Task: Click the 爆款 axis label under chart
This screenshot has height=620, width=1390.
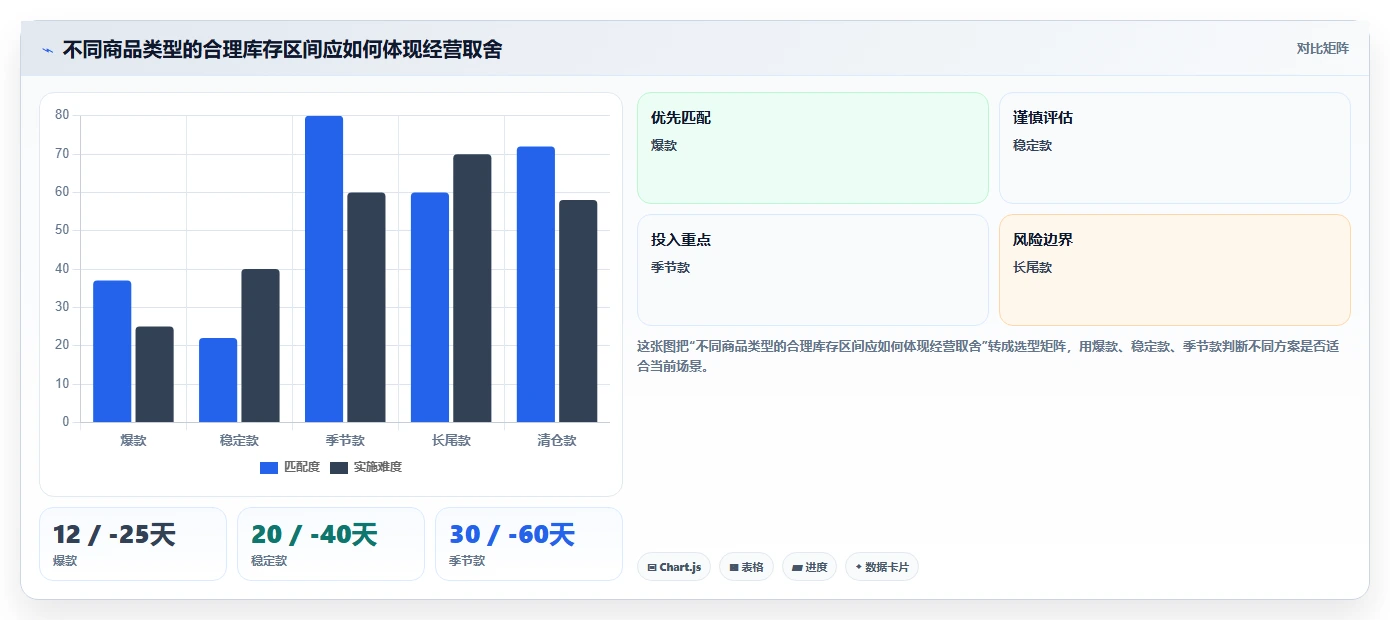Action: (133, 440)
